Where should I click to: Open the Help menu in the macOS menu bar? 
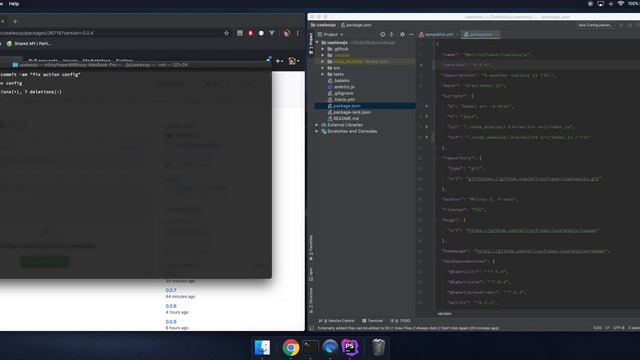click(14, 4)
